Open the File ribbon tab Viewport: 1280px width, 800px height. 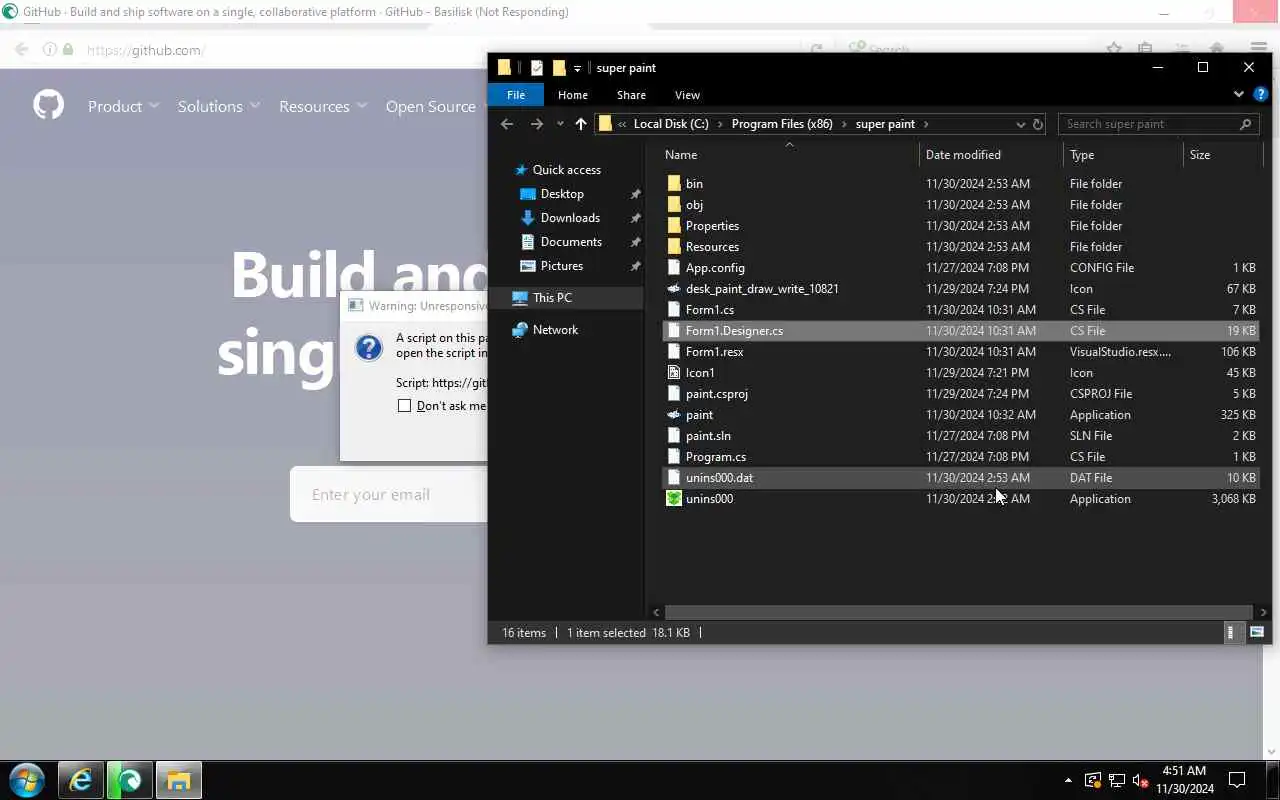pos(516,95)
